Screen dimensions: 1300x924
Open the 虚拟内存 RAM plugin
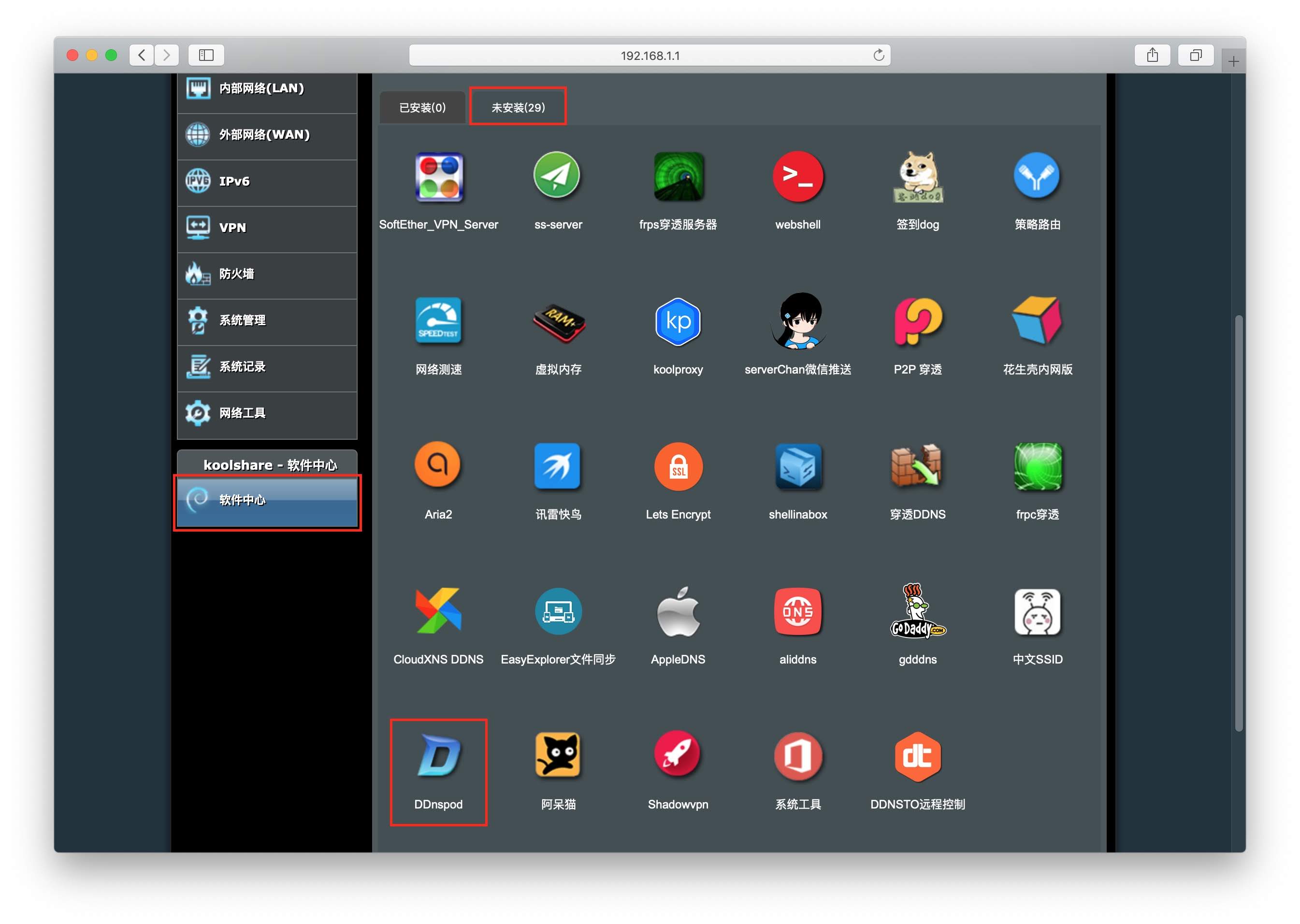point(558,321)
